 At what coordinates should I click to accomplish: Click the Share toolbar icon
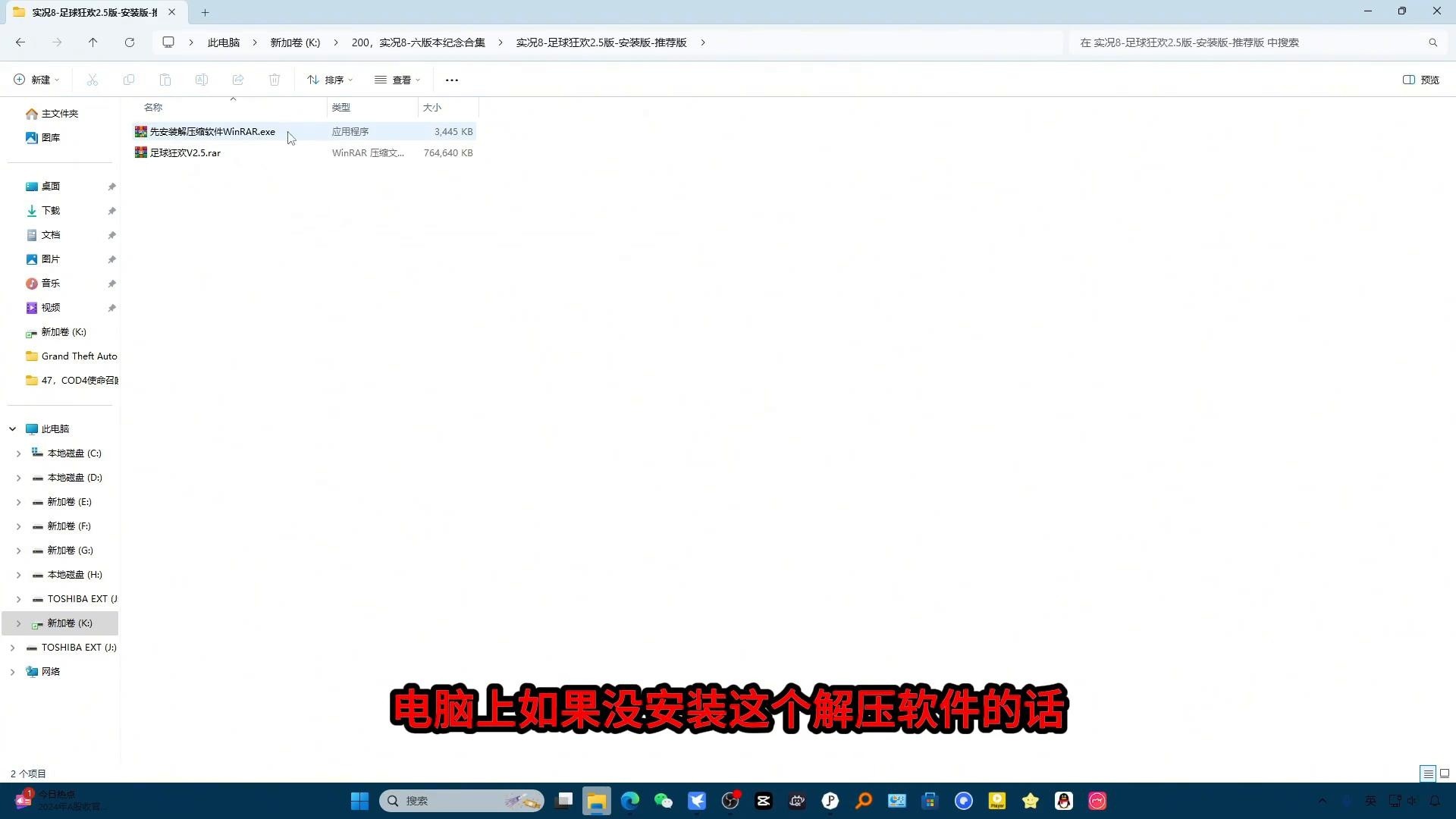click(x=238, y=80)
